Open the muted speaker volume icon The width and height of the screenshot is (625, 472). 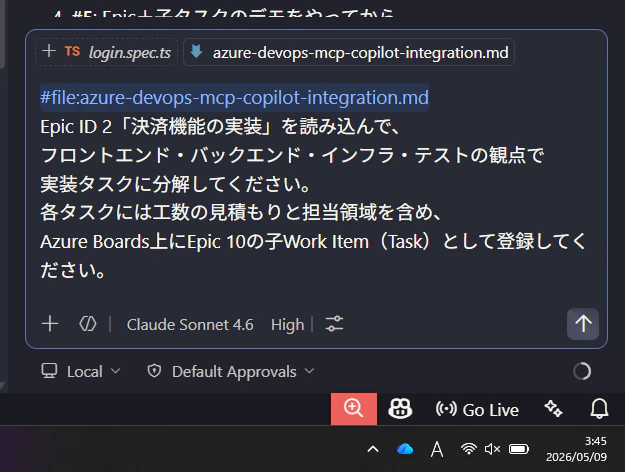point(492,449)
